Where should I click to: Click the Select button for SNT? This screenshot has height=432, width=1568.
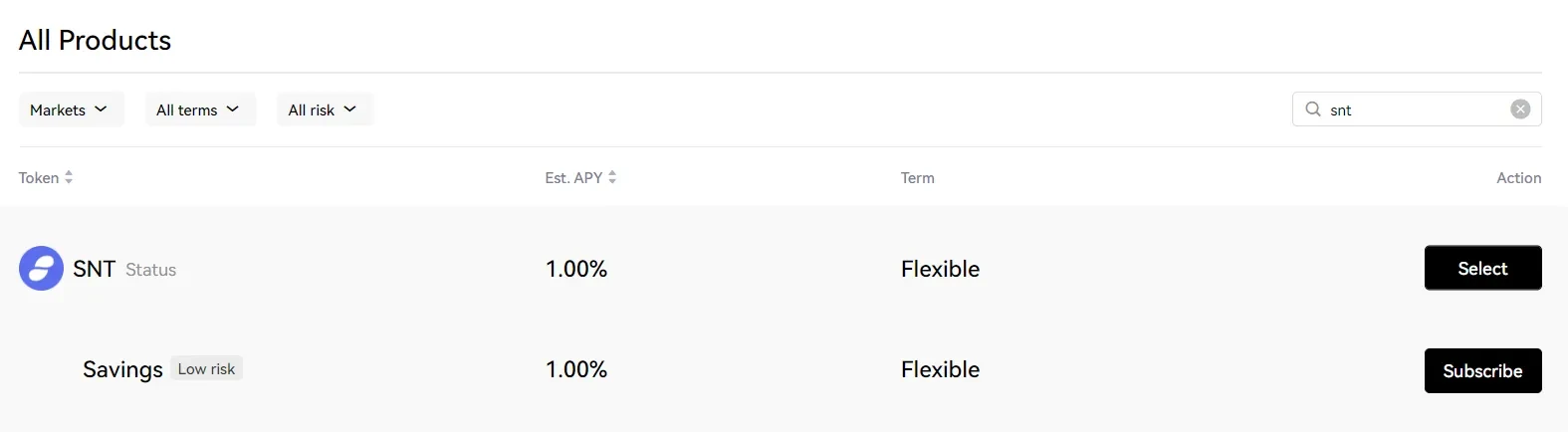point(1482,268)
